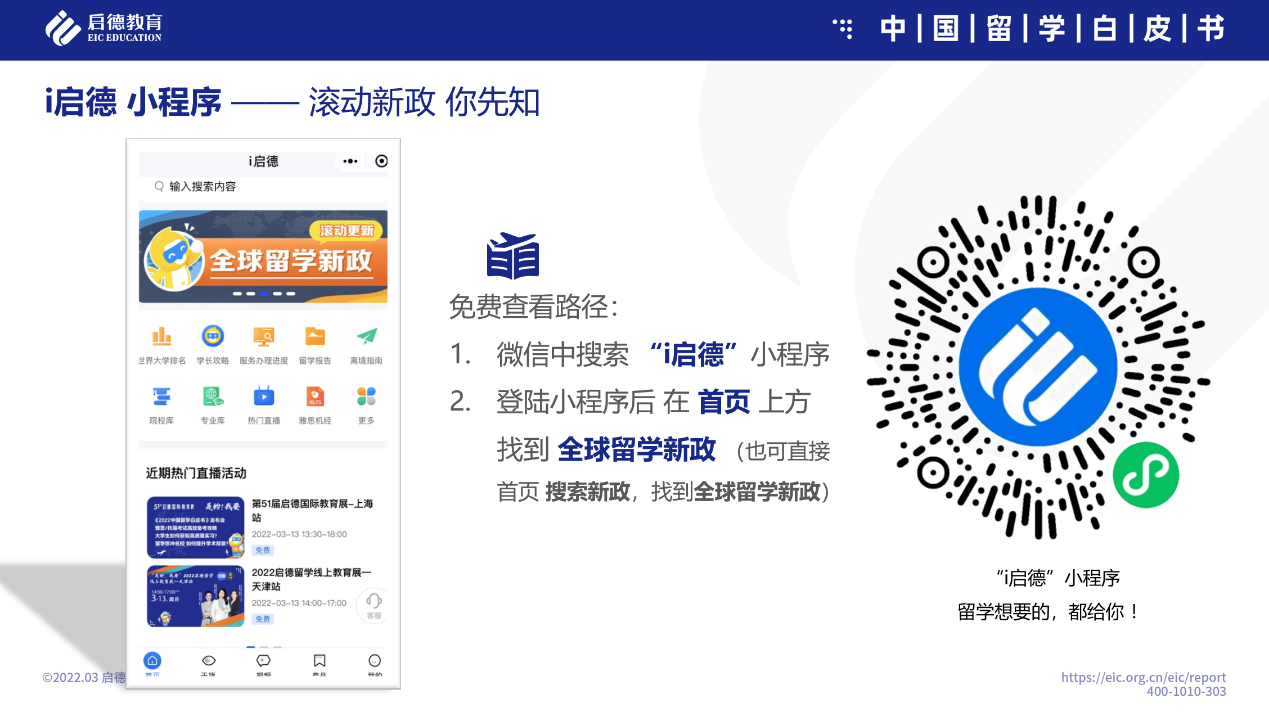
Task: Click the eic.org.cn report link
Action: pos(1143,677)
